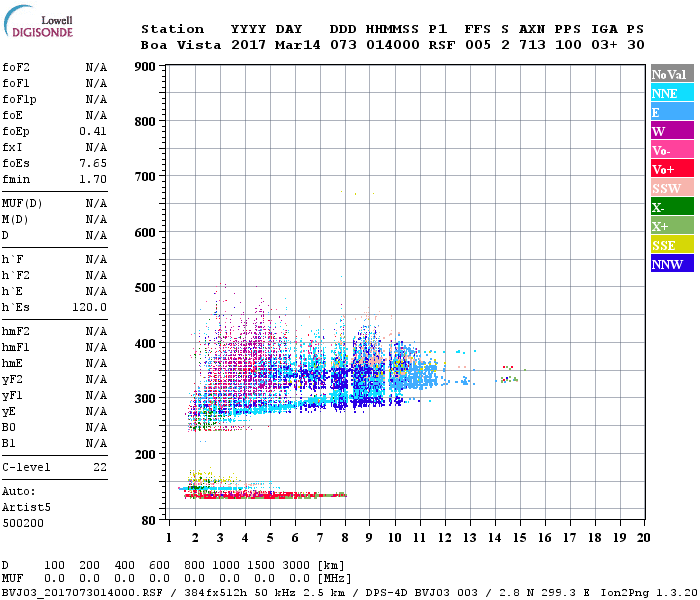Click the C-level value 22
700x600 pixels.
click(x=100, y=467)
